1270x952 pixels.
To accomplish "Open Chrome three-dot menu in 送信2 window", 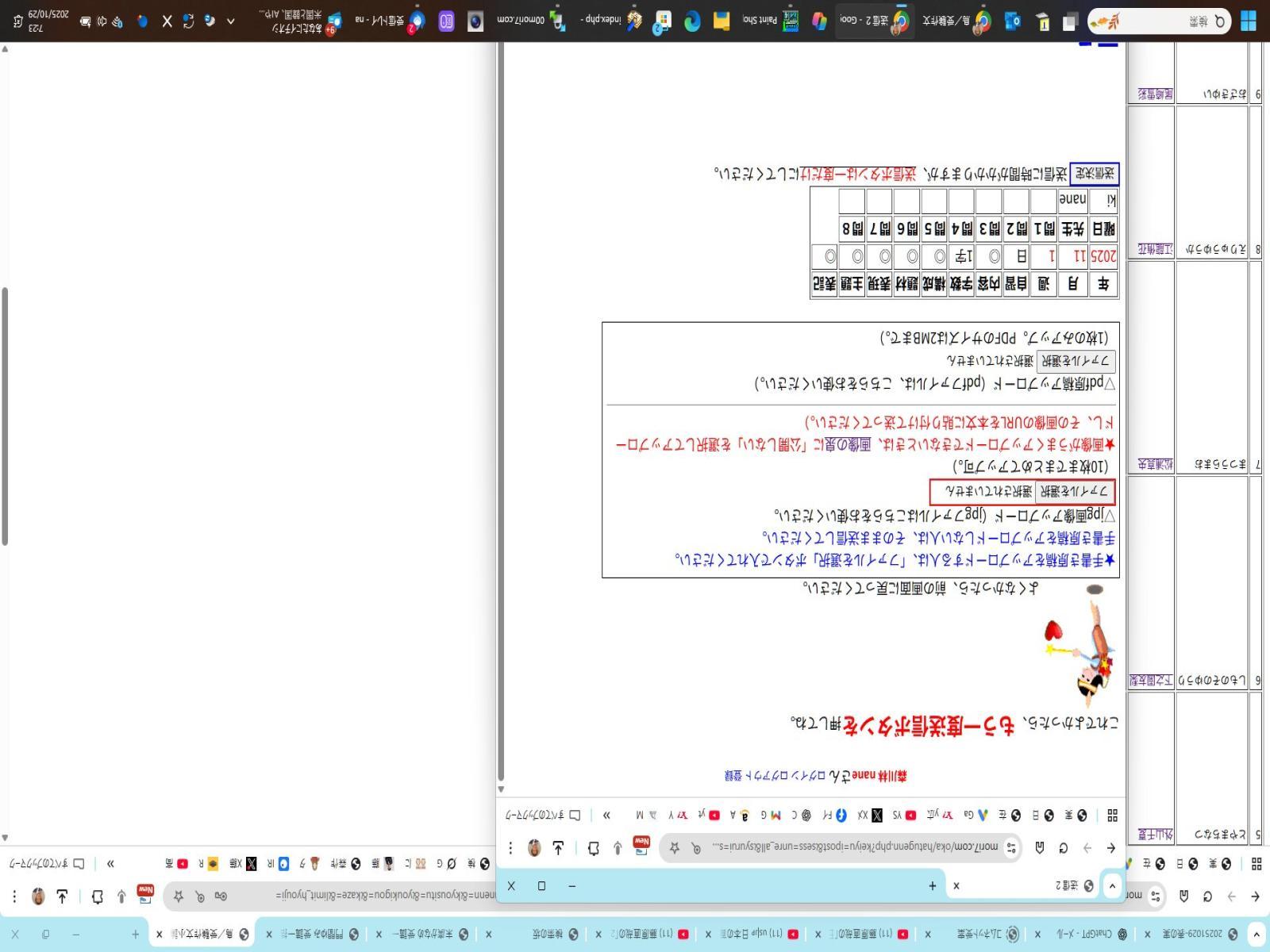I will pyautogui.click(x=510, y=848).
